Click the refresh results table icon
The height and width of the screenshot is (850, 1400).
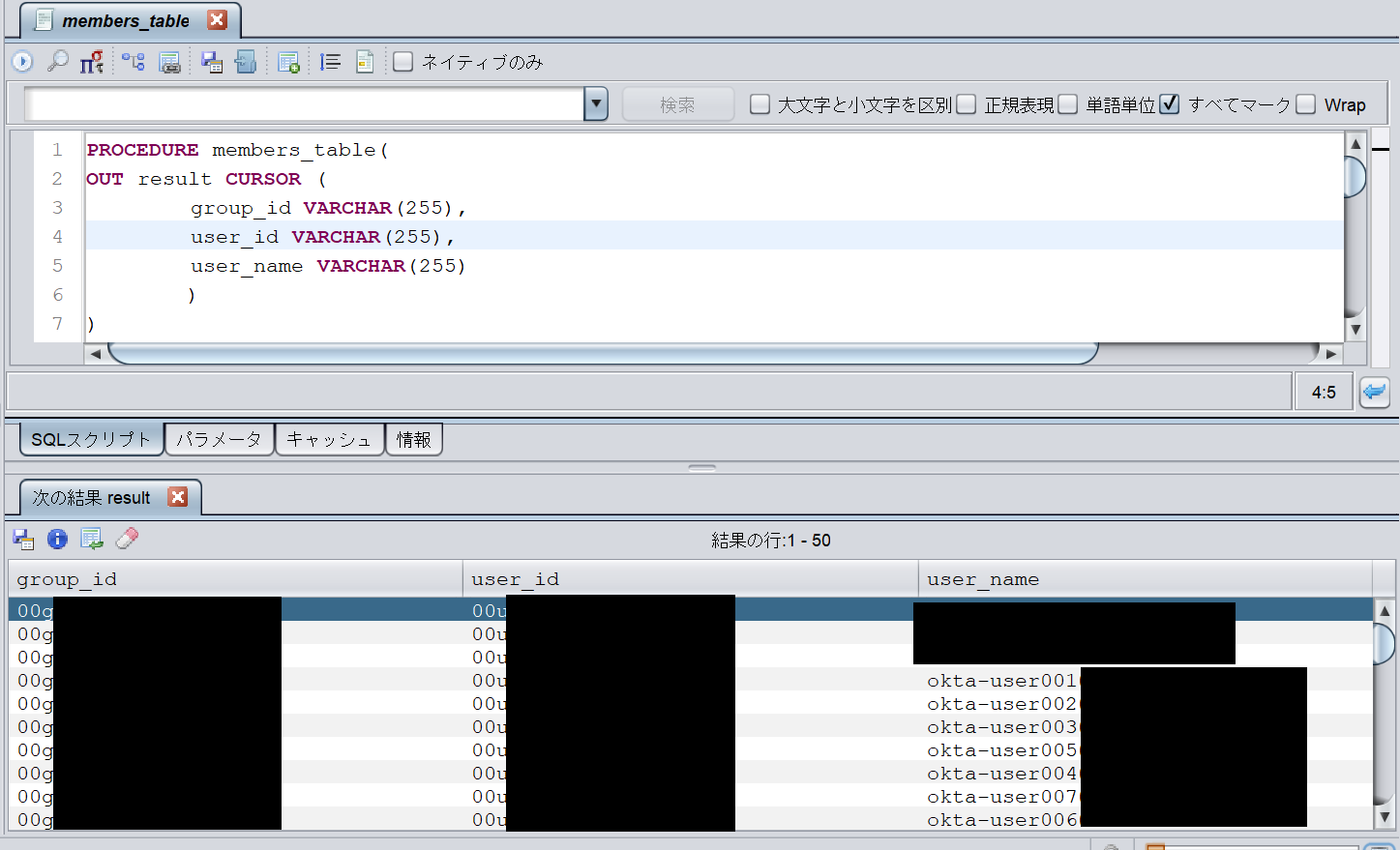pos(92,539)
